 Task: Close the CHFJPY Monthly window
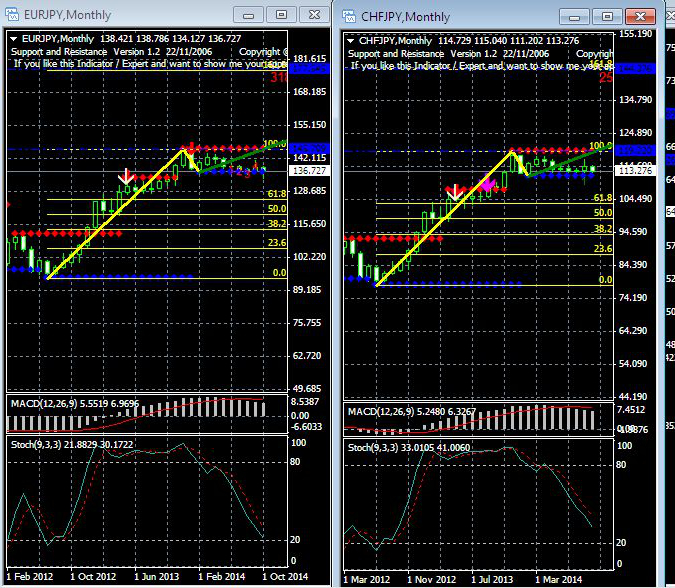640,17
